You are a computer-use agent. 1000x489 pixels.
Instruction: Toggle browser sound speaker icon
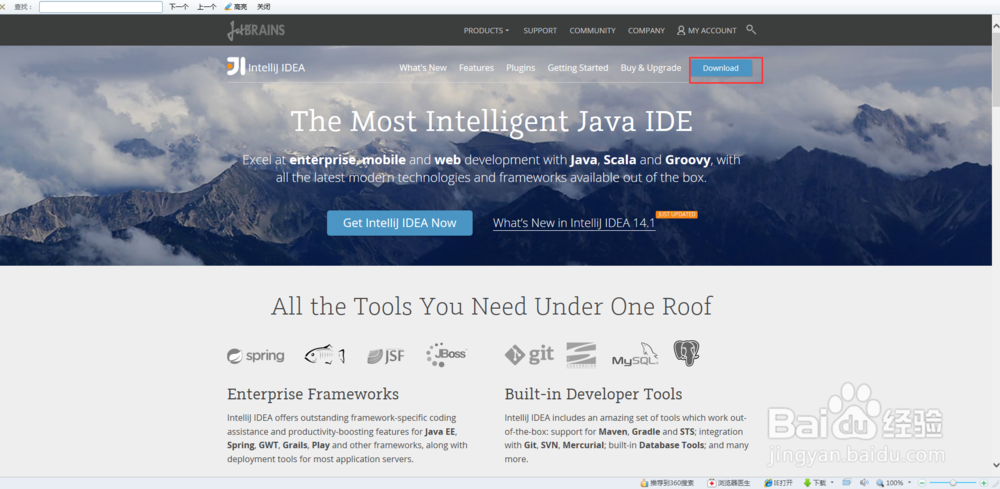click(x=864, y=482)
